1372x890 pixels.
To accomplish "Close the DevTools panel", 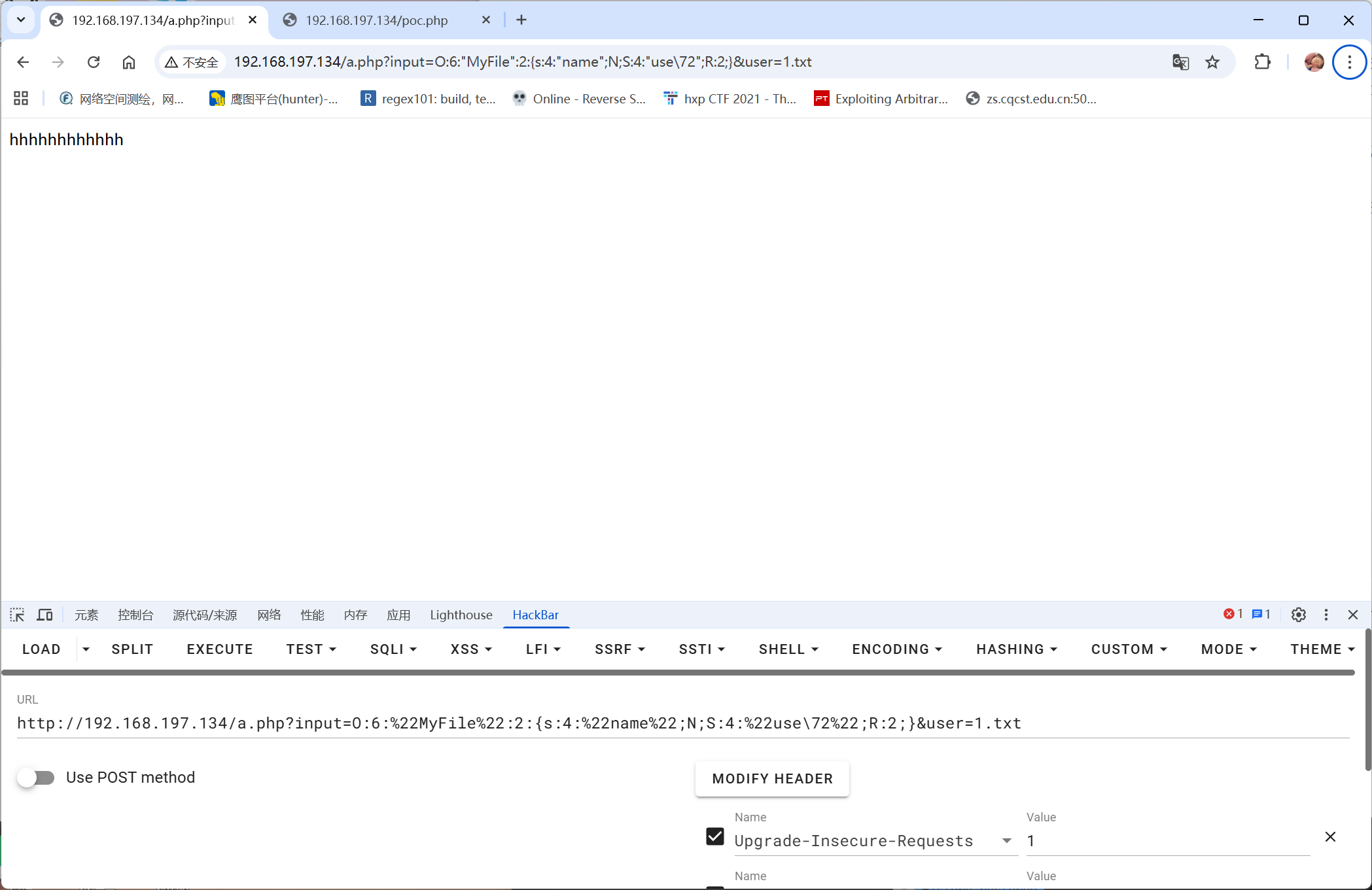I will tap(1353, 615).
